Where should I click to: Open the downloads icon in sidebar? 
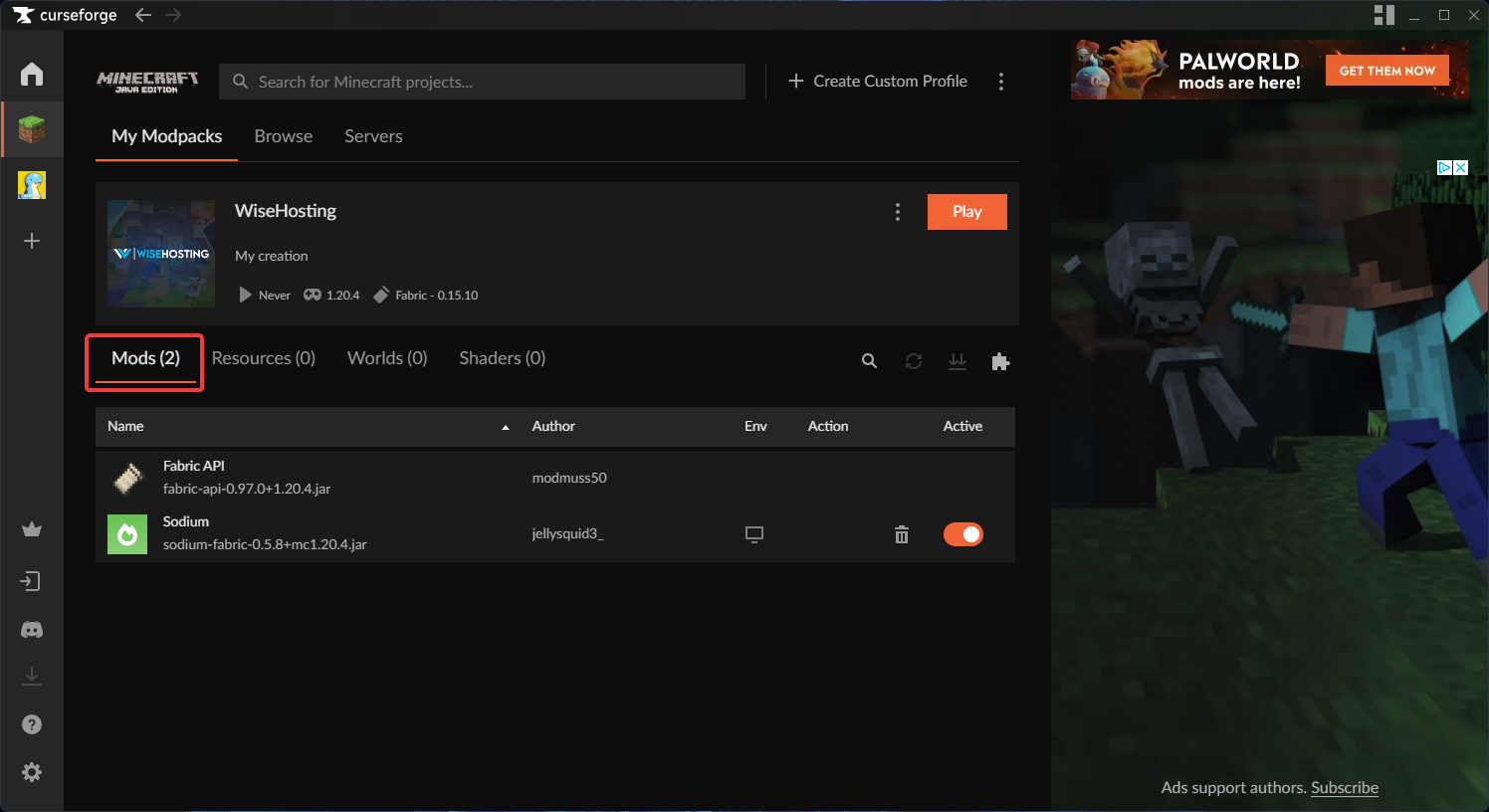pos(32,677)
